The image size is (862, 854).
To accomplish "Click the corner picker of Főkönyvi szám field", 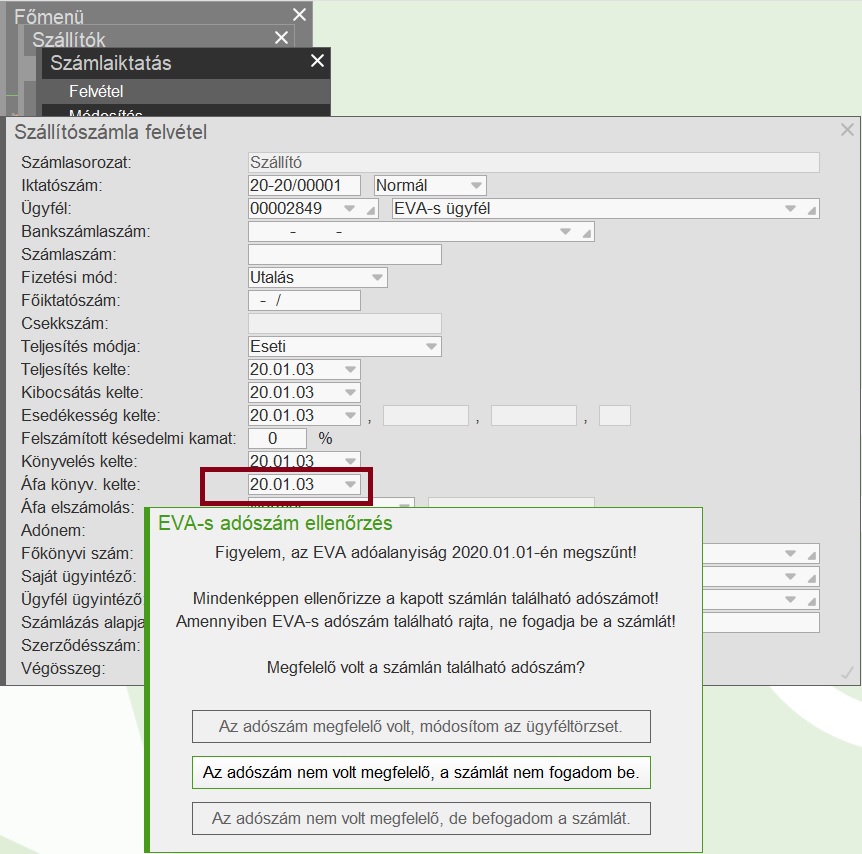I will [x=811, y=555].
